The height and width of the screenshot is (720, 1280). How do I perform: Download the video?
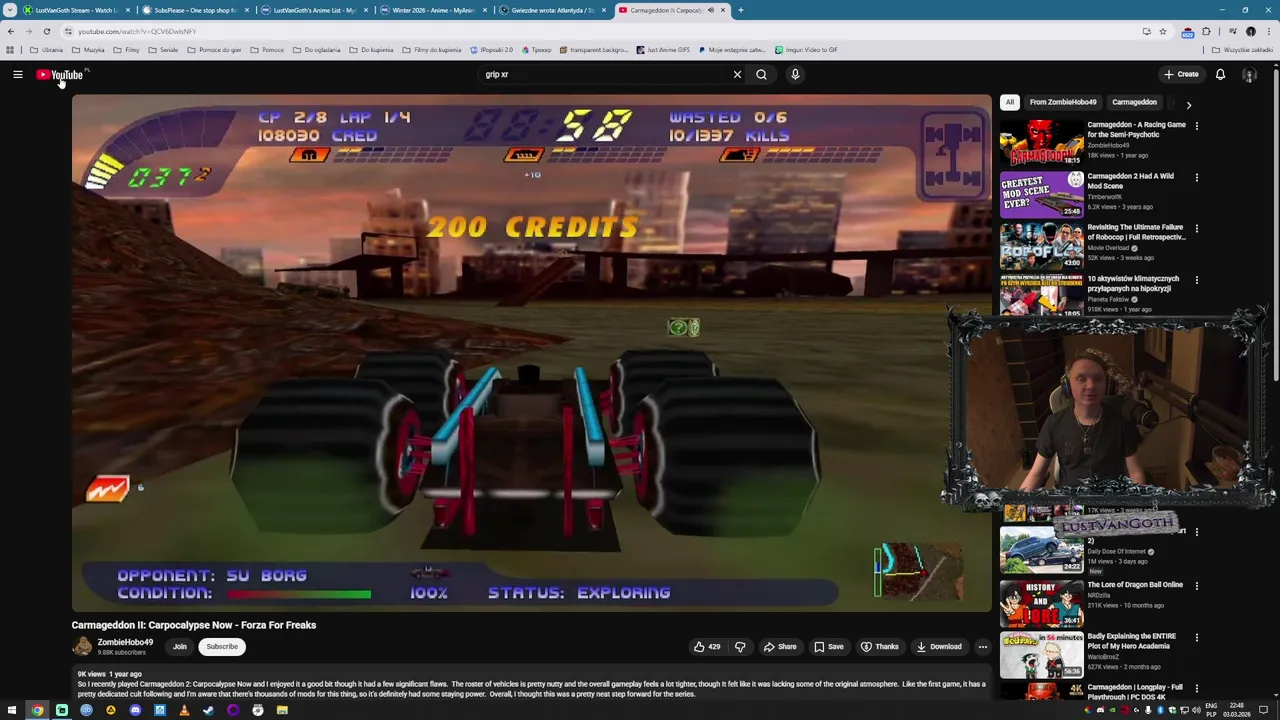[939, 646]
